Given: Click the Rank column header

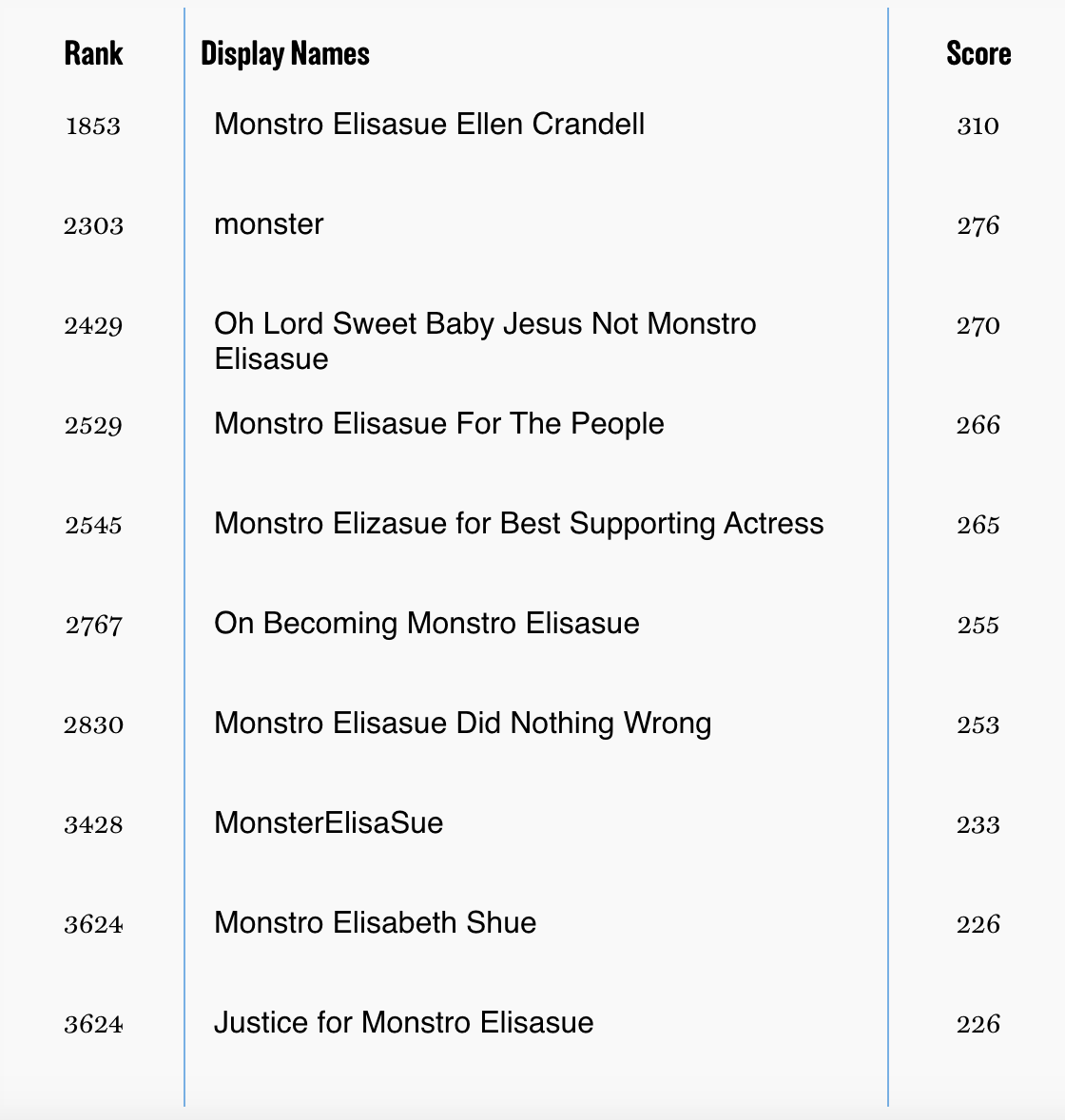Looking at the screenshot, I should pos(93,53).
